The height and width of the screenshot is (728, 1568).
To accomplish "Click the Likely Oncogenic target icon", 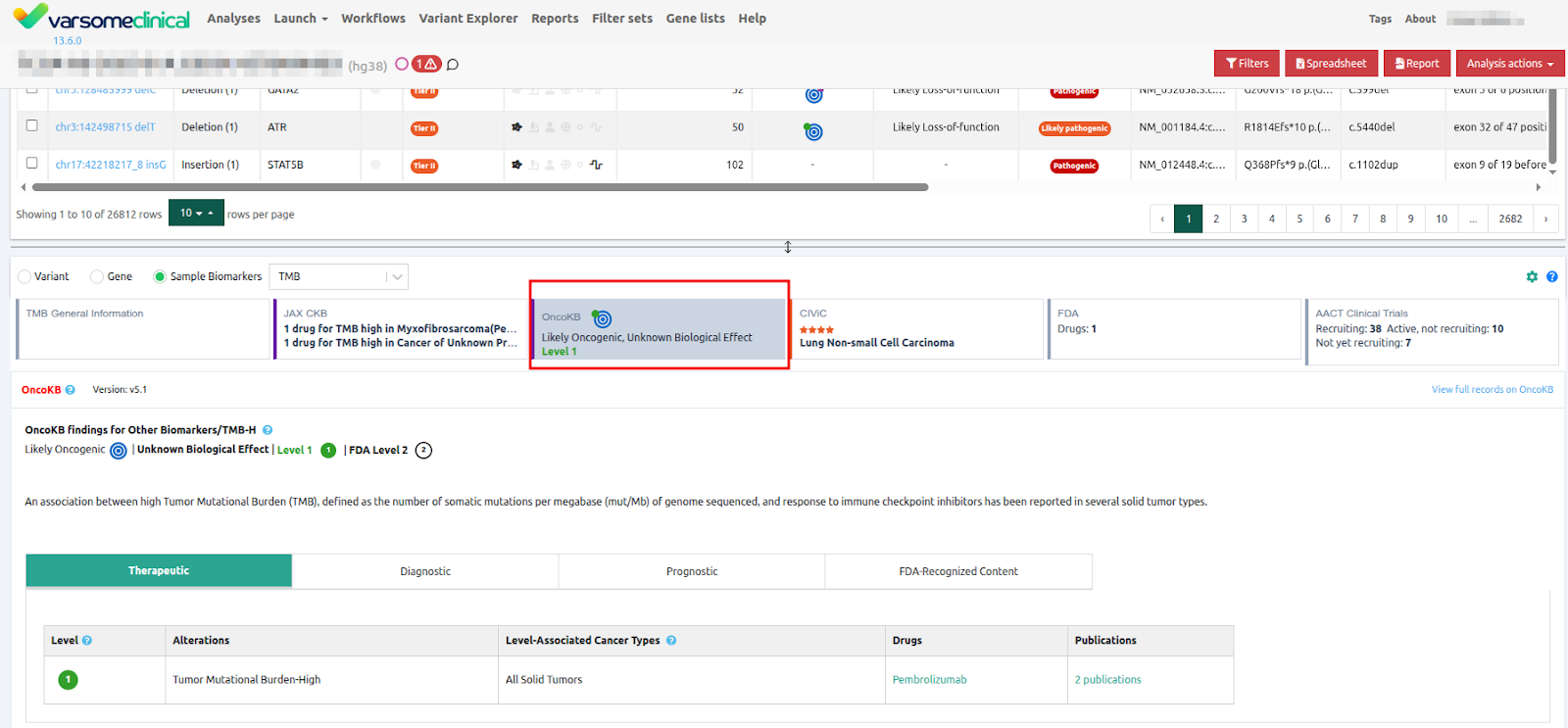I will (x=119, y=451).
